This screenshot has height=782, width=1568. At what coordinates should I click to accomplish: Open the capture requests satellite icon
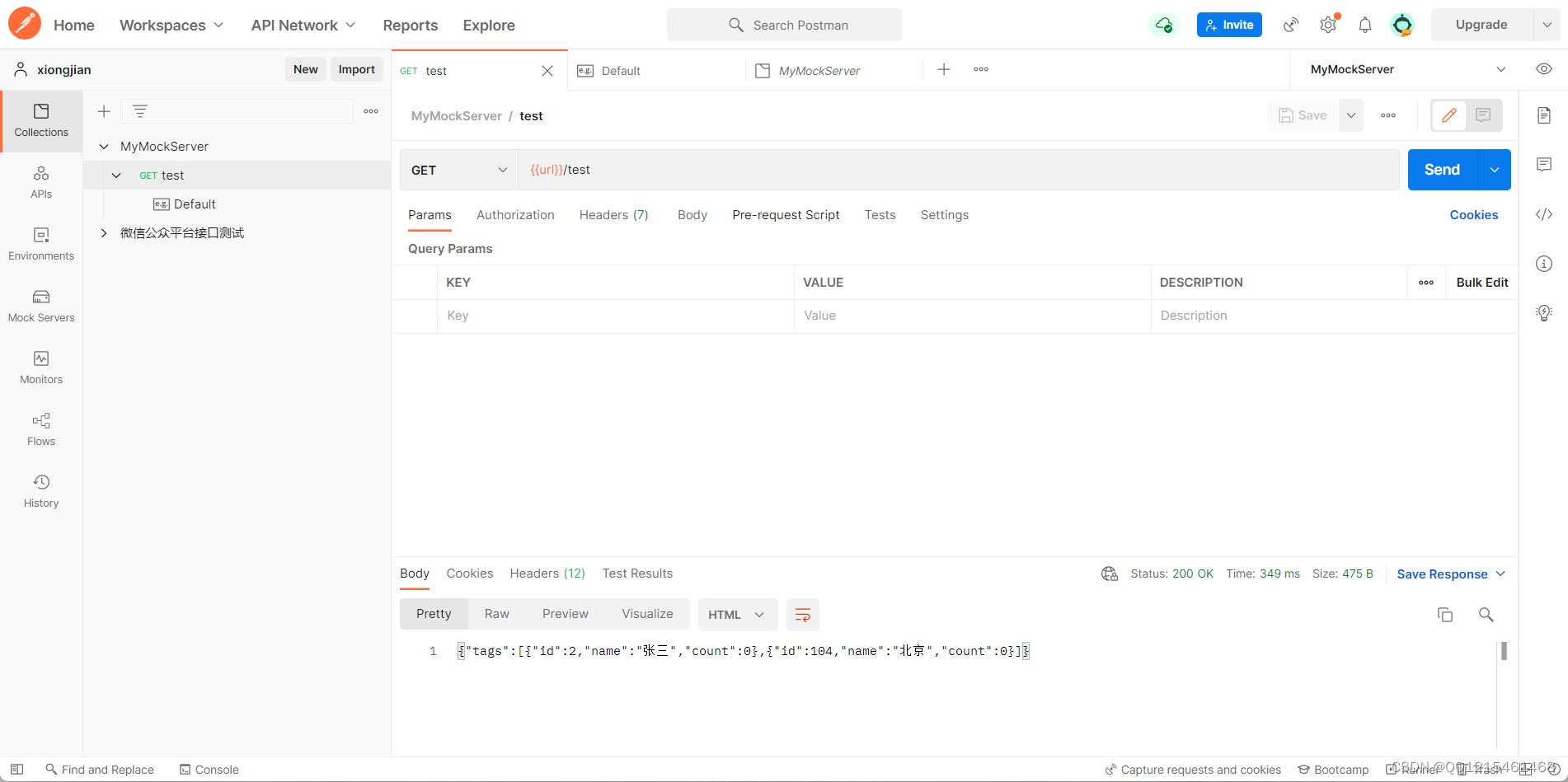tap(1291, 25)
